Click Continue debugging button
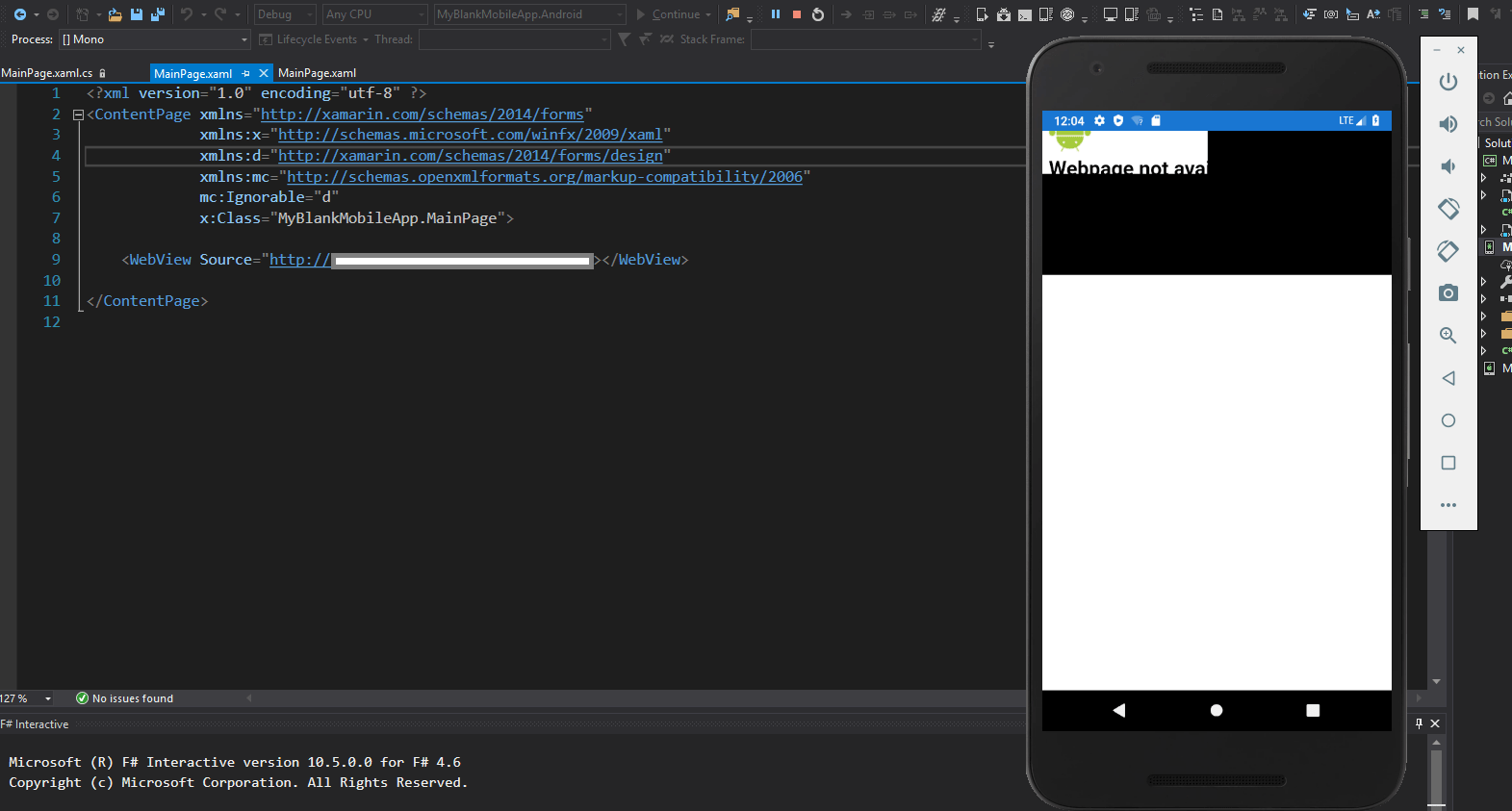The width and height of the screenshot is (1512, 811). tap(667, 14)
